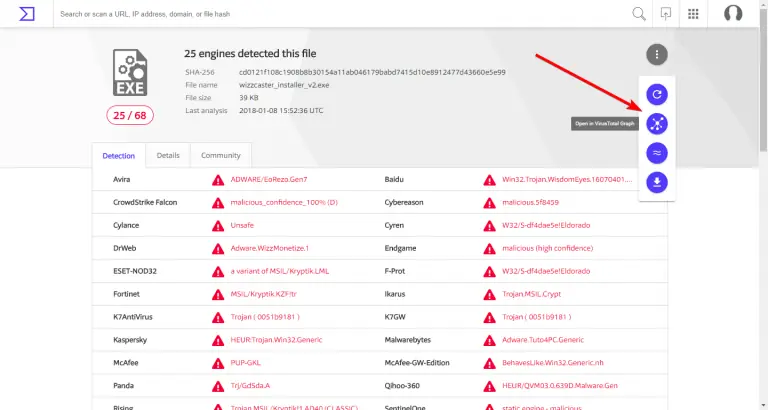Click 'a variant of MSIL/Kryptik.LML' result
Screen dimensions: 768x410
coord(280,271)
